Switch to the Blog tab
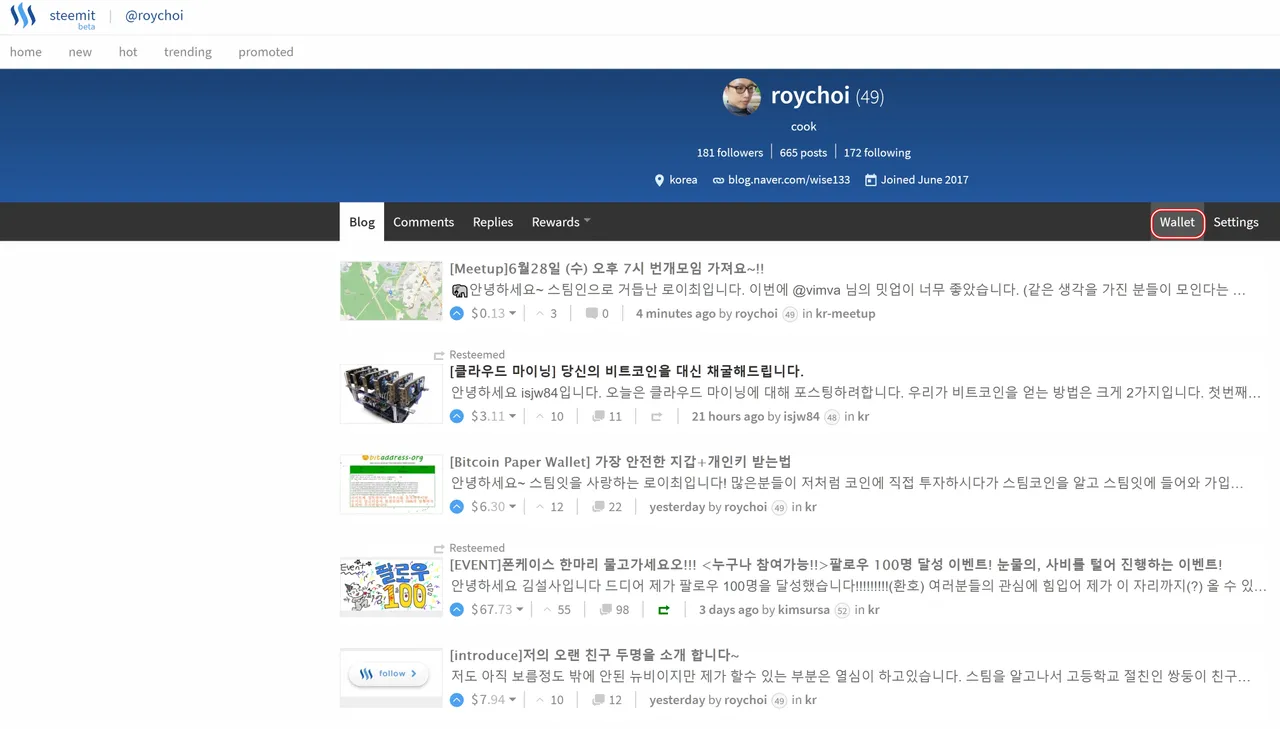 click(362, 222)
